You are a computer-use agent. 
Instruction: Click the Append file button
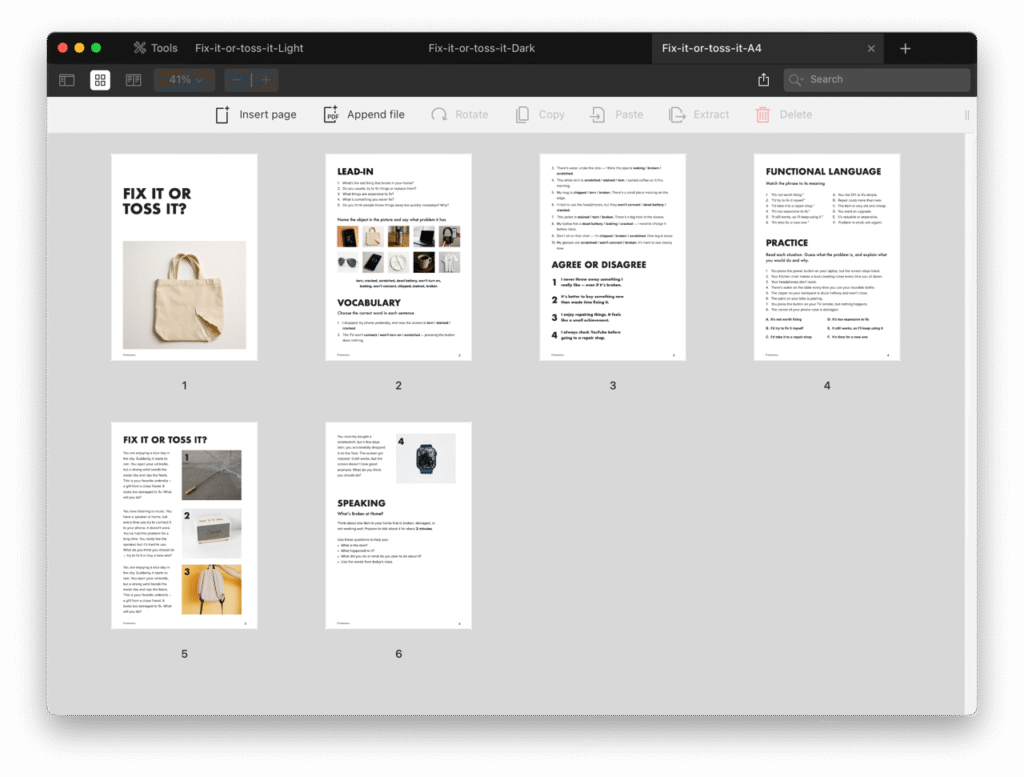click(364, 115)
